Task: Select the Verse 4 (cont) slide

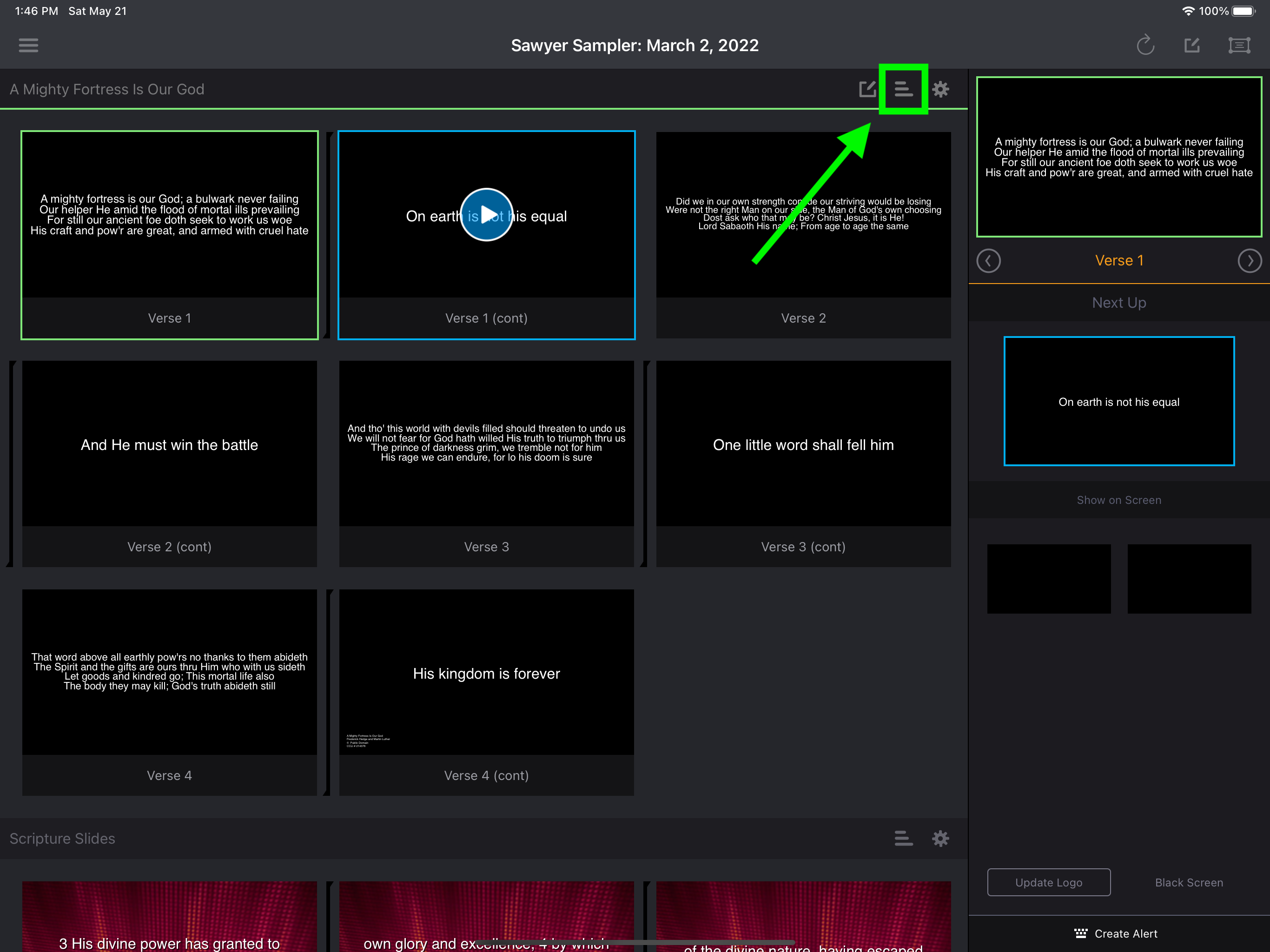Action: 486,692
